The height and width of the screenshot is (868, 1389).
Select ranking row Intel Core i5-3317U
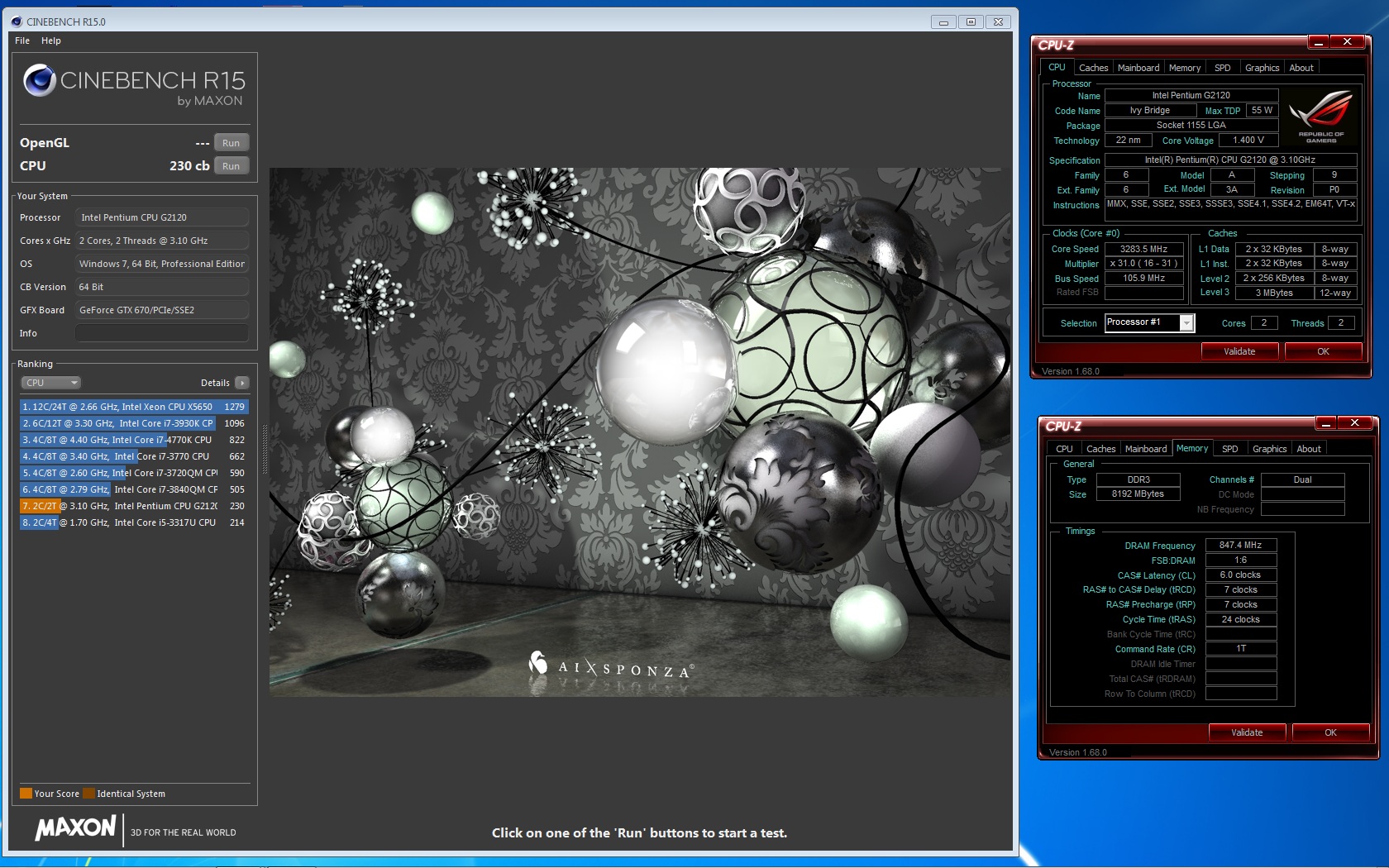tap(134, 522)
